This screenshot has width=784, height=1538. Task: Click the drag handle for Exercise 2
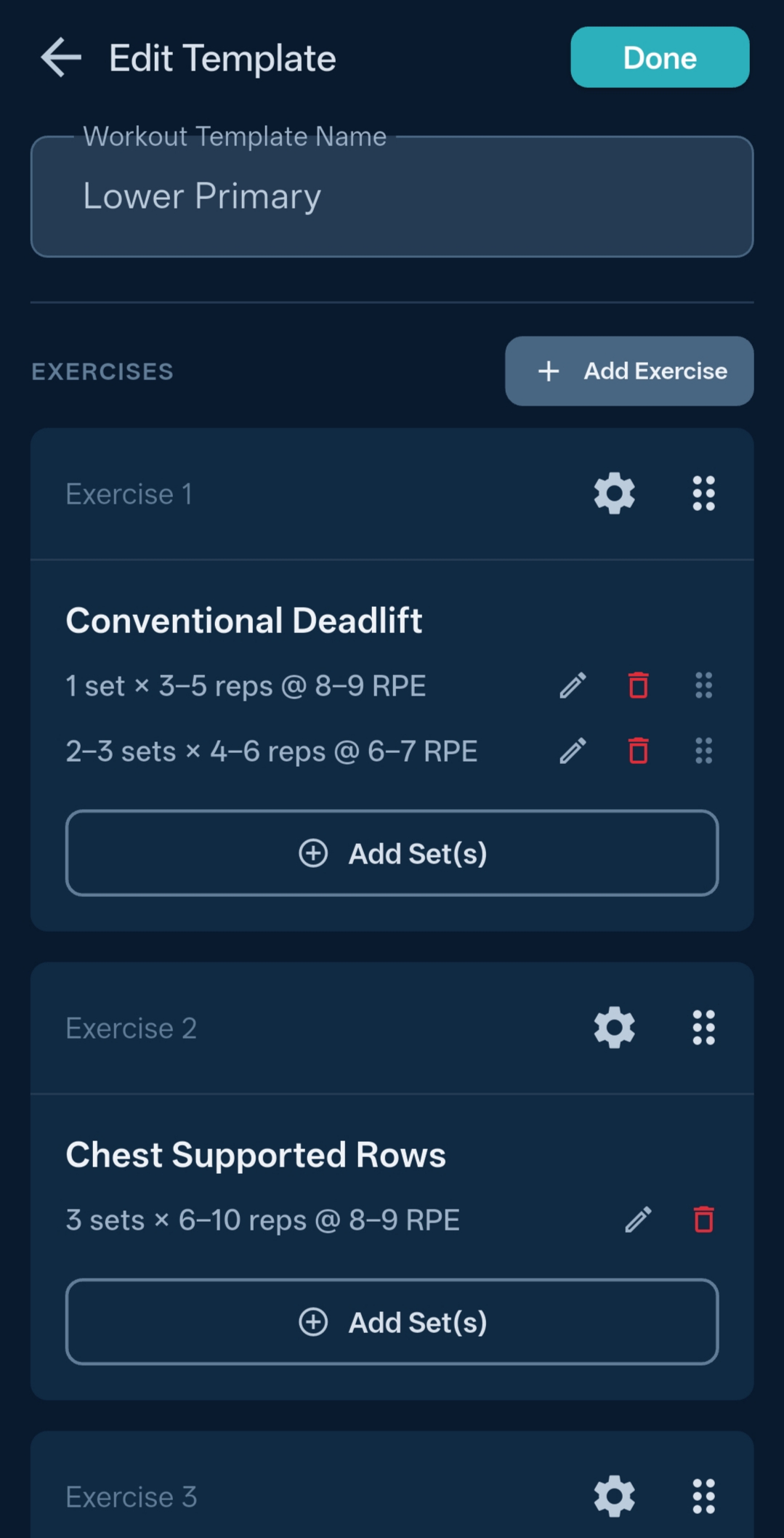coord(702,1027)
